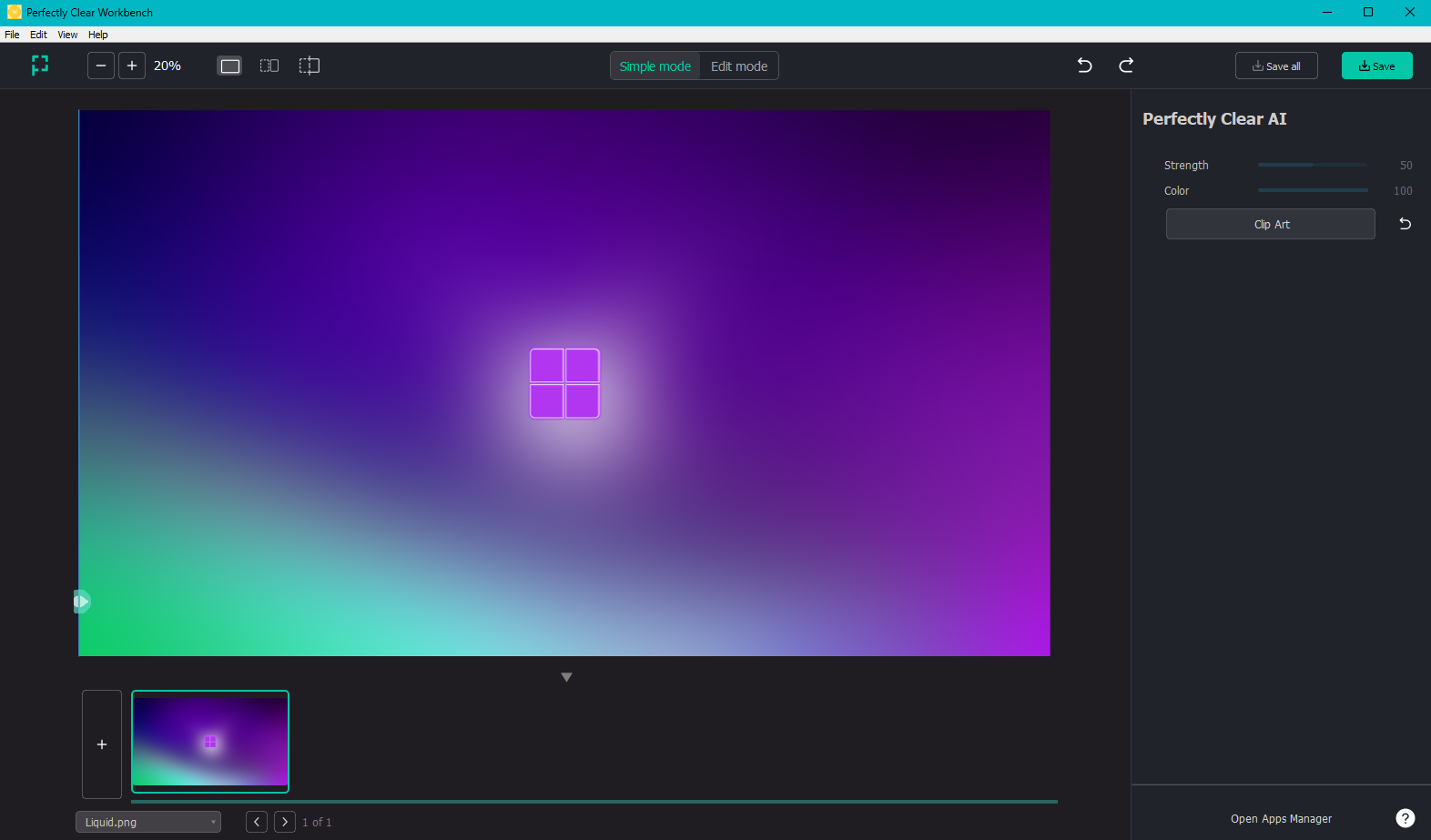Click the Save all button
This screenshot has width=1431, height=840.
1275,66
